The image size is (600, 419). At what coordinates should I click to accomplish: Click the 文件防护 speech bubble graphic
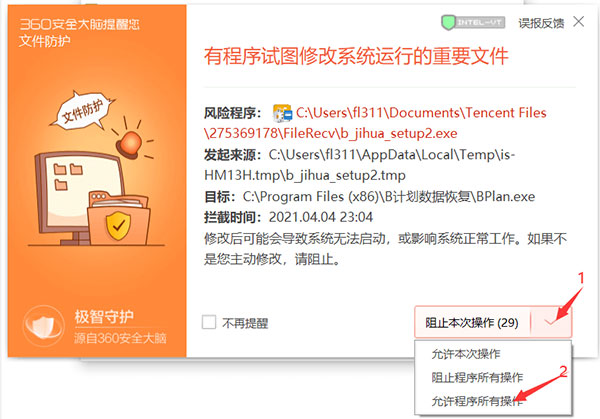pos(83,111)
